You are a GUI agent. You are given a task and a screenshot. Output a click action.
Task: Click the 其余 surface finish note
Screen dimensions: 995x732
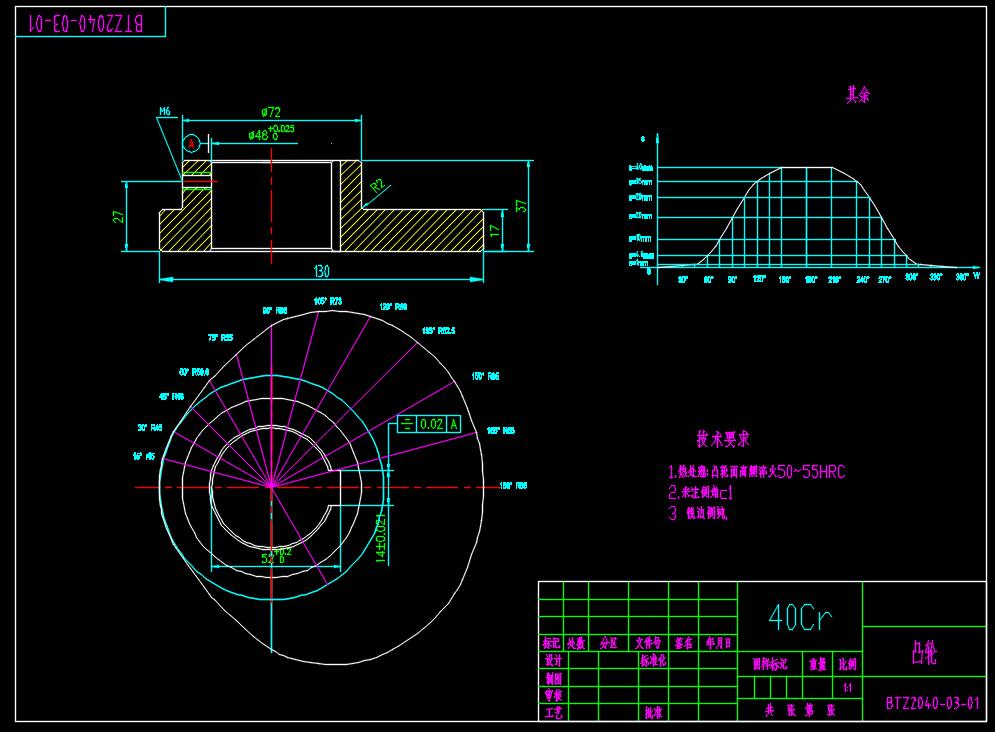(x=858, y=95)
